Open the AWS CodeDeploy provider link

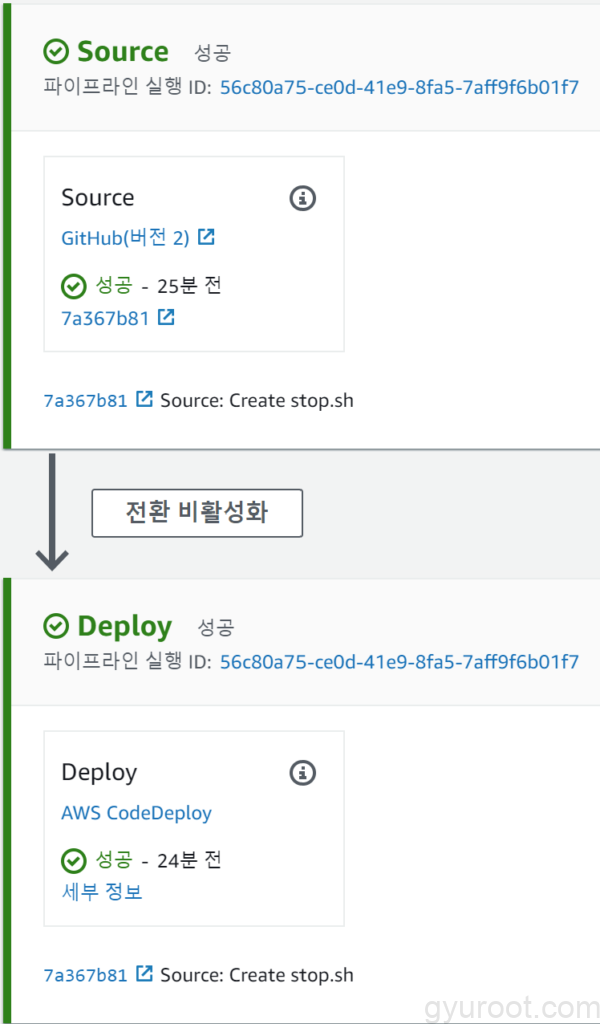point(136,813)
